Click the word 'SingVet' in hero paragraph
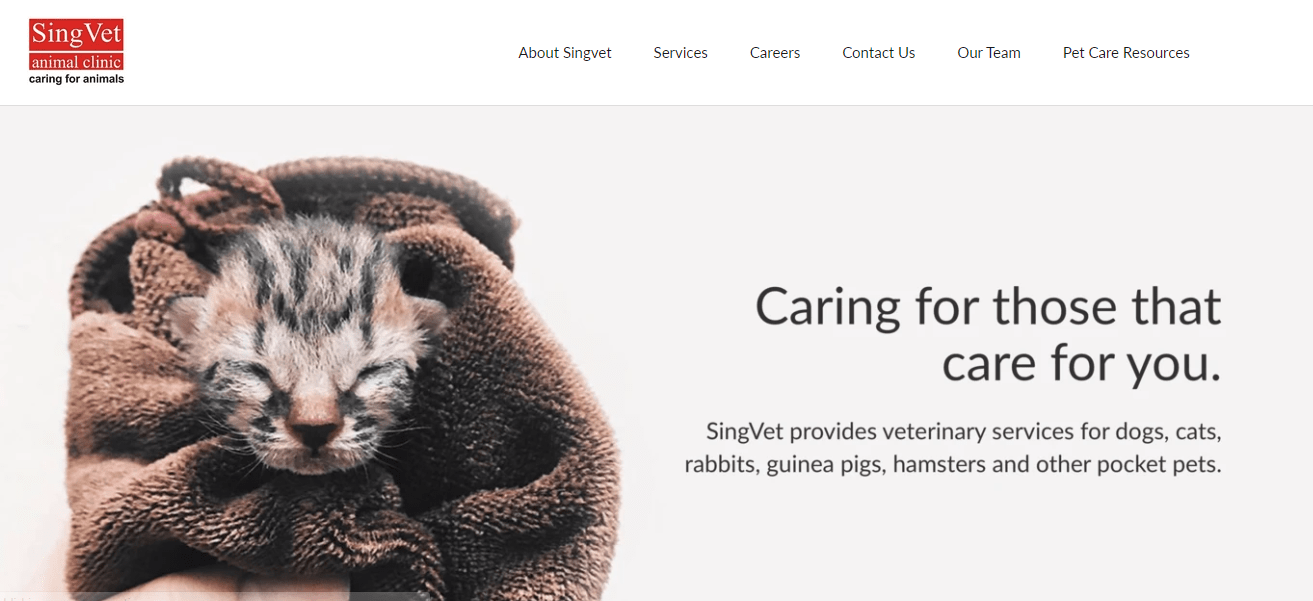The image size is (1313, 601). point(741,432)
